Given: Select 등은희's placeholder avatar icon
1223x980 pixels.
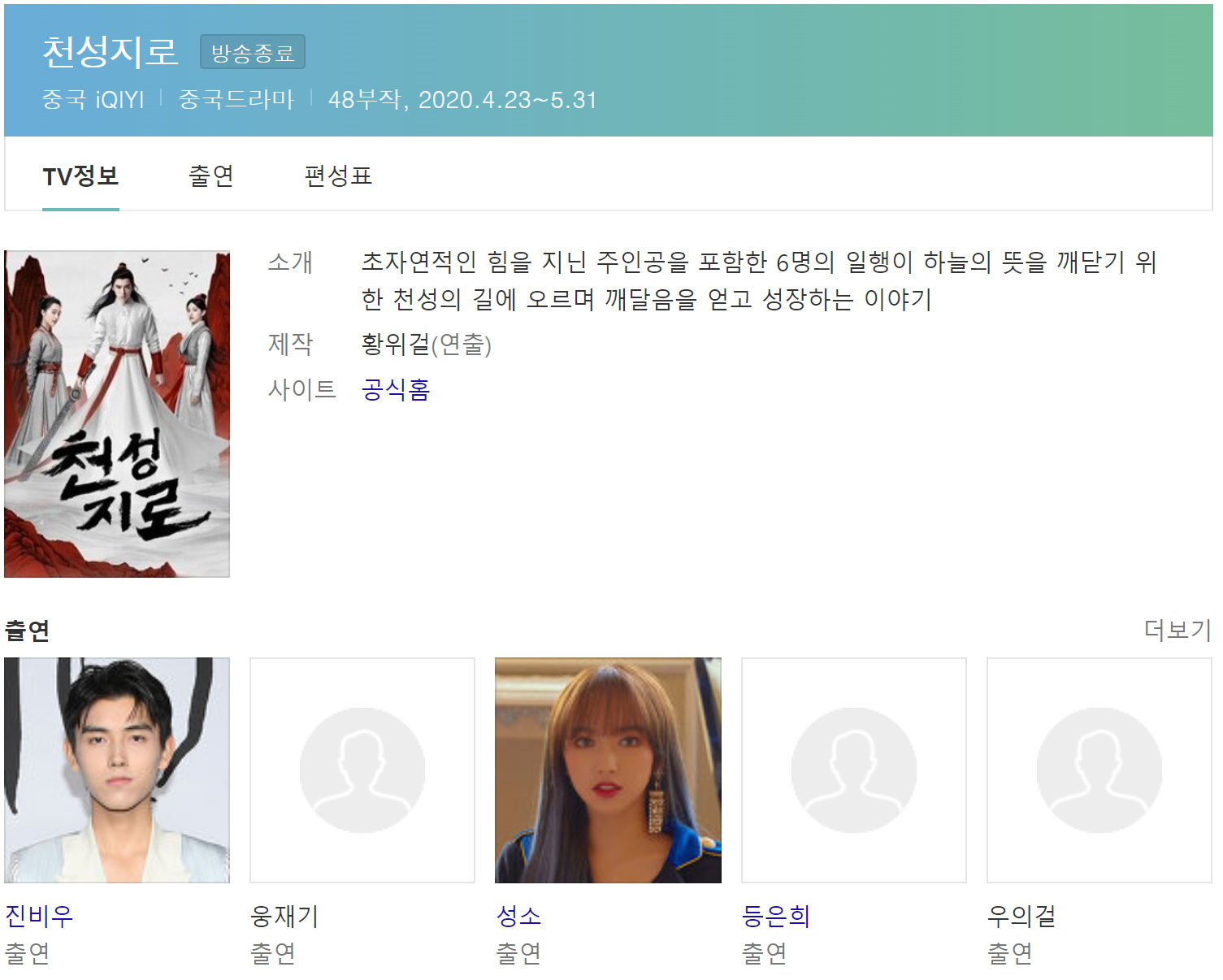Looking at the screenshot, I should point(854,770).
